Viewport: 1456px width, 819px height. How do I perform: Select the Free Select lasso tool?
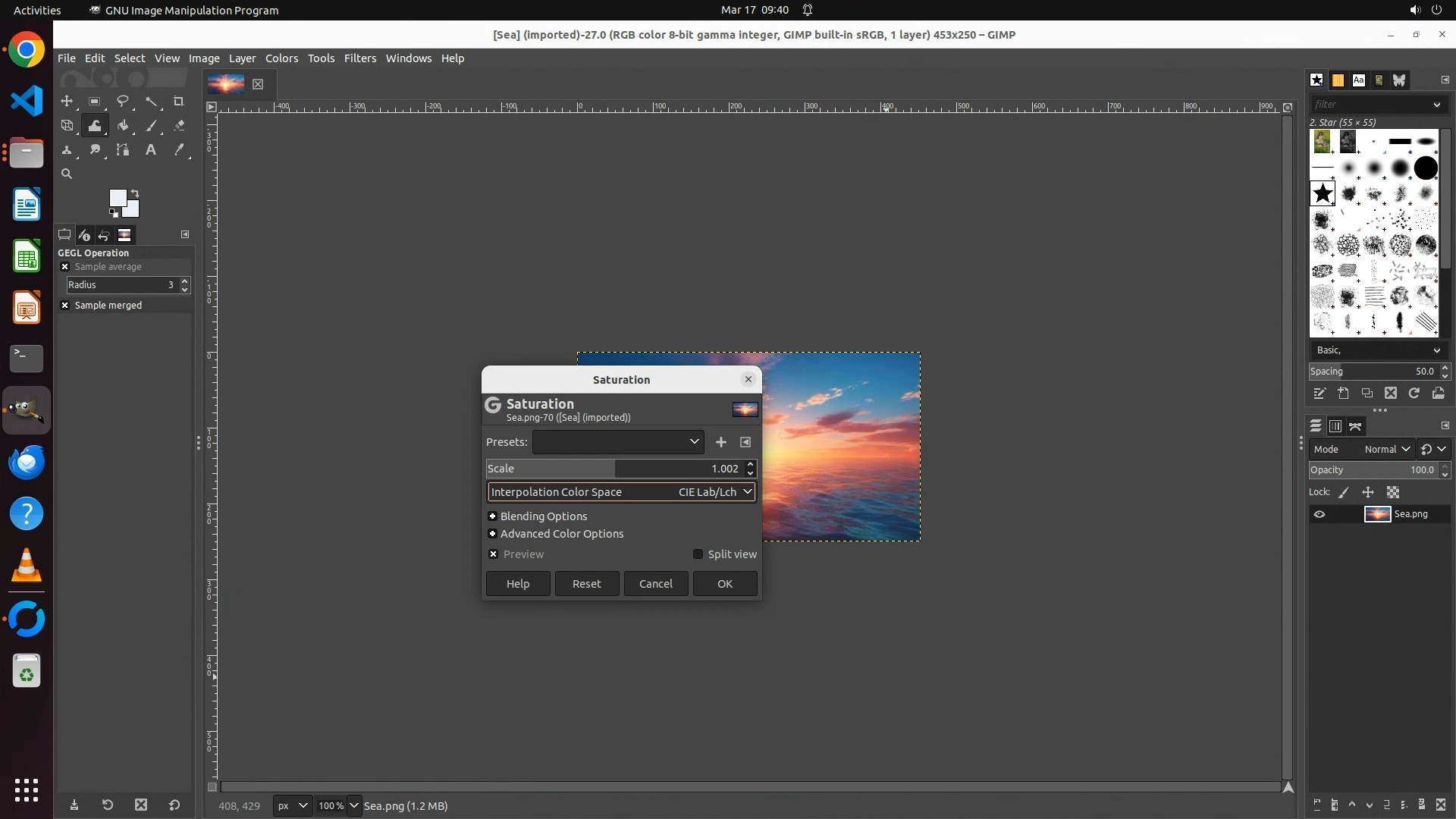[122, 101]
